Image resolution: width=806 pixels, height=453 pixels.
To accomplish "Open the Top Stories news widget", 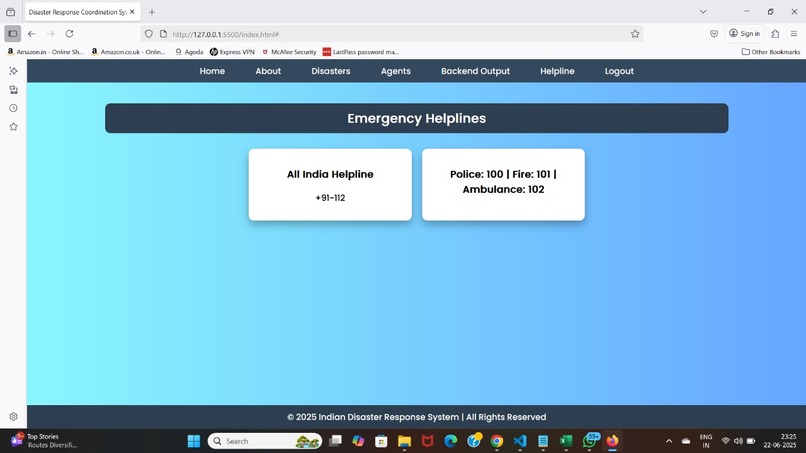I will [x=44, y=441].
